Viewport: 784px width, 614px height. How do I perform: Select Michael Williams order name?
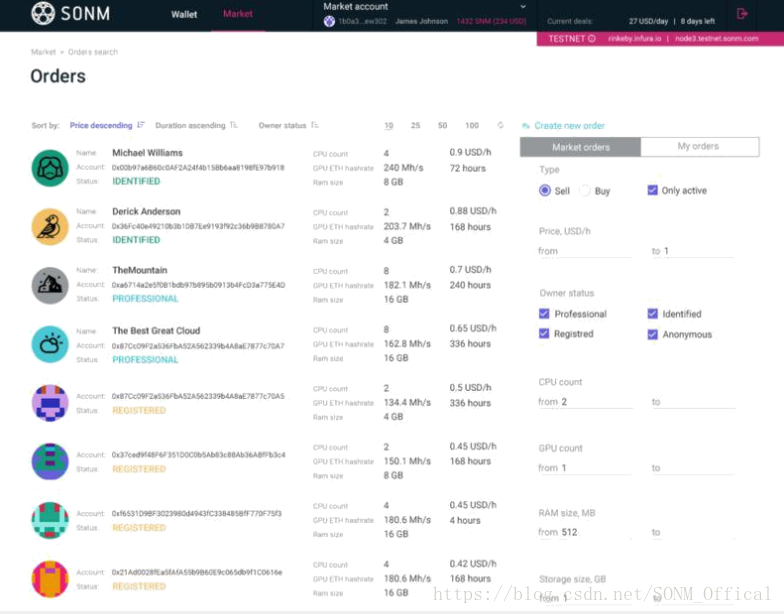pyautogui.click(x=148, y=153)
